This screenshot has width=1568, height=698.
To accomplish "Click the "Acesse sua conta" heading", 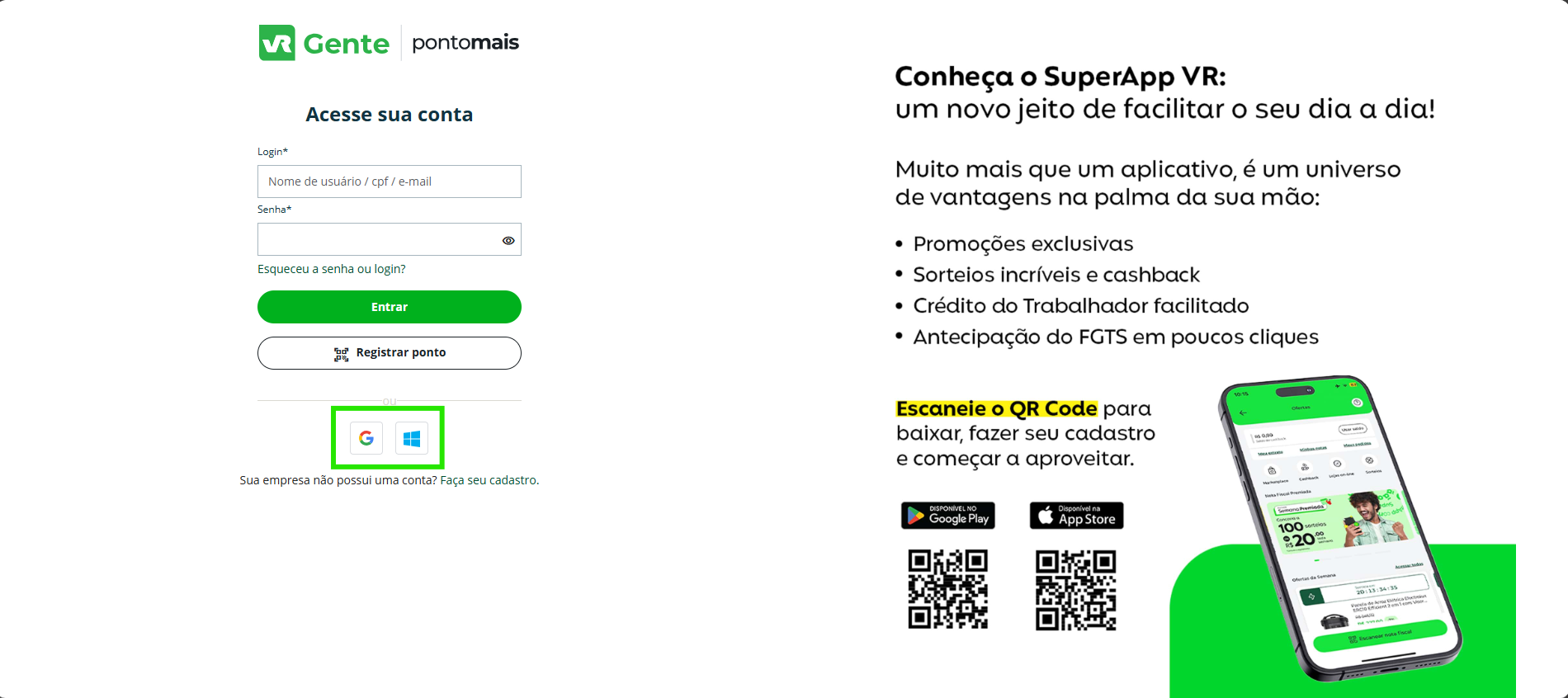I will [389, 115].
